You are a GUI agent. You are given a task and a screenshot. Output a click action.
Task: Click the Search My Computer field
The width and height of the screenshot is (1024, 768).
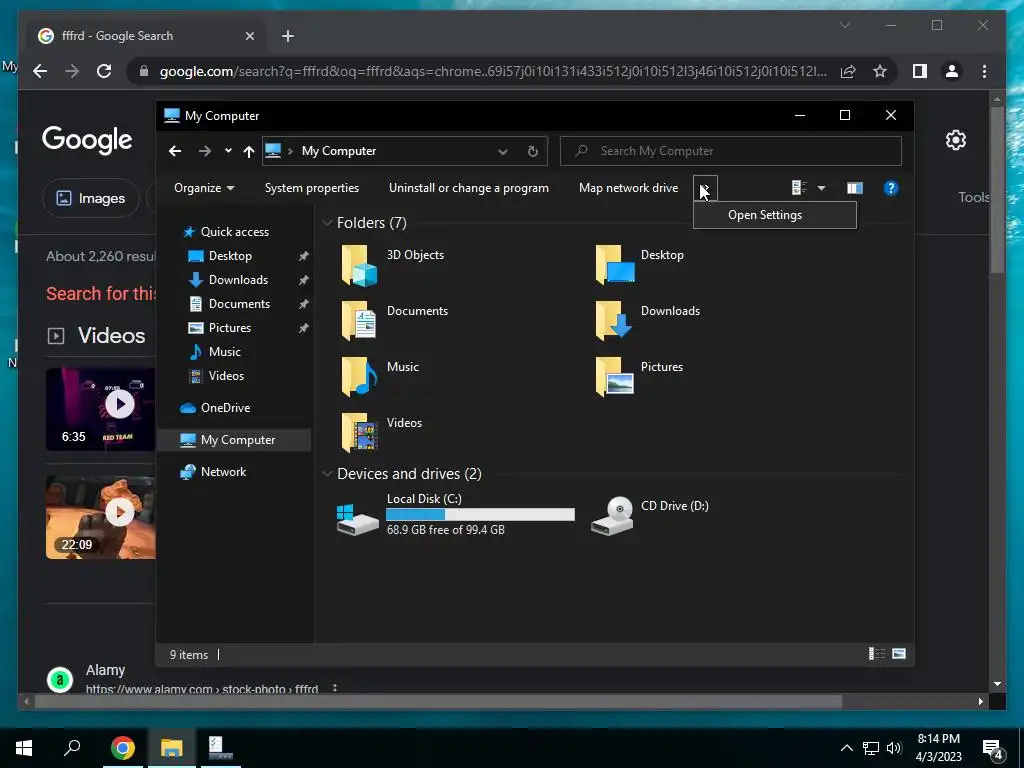click(731, 151)
